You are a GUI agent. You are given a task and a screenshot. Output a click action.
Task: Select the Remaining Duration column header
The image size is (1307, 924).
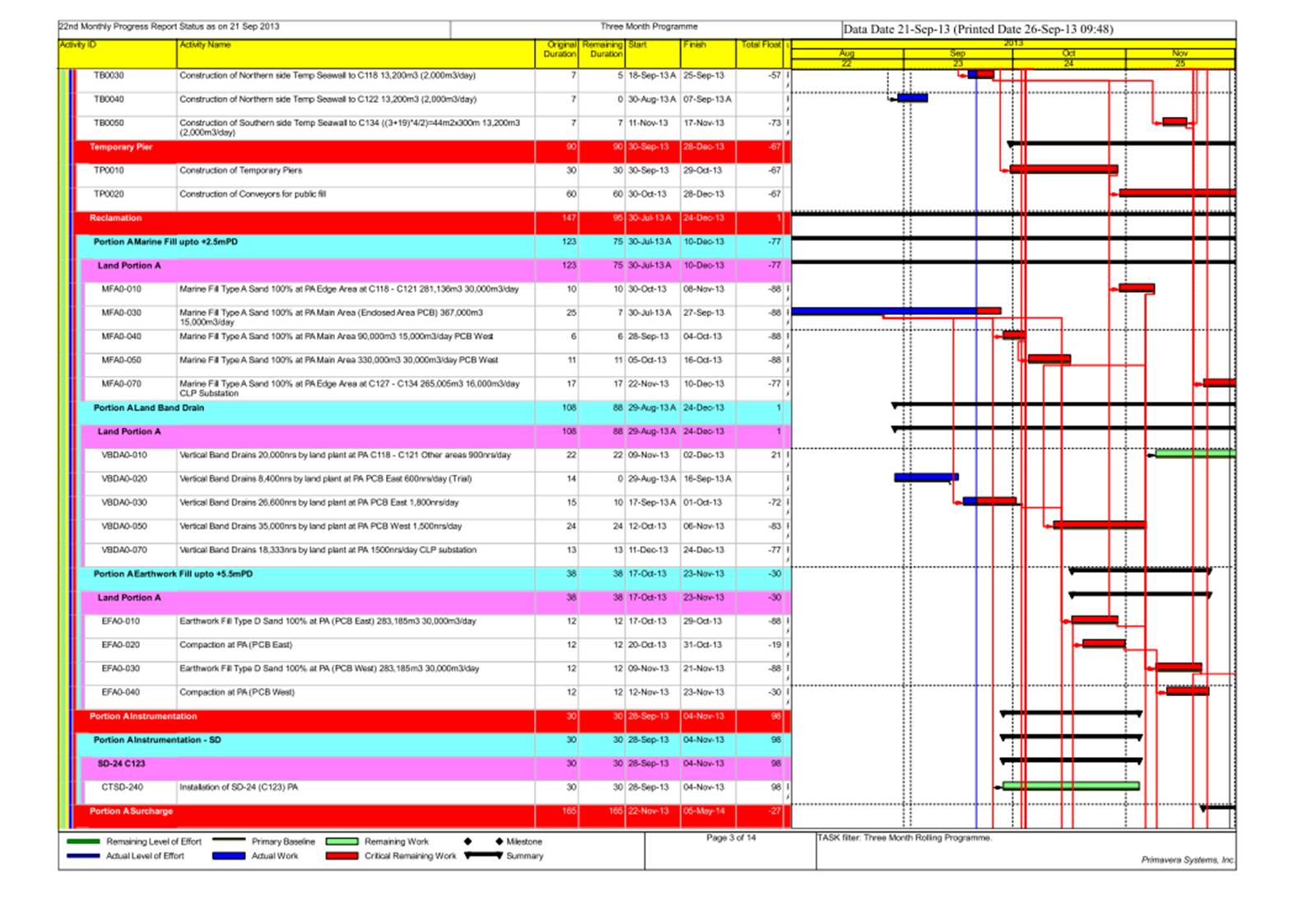(x=602, y=53)
